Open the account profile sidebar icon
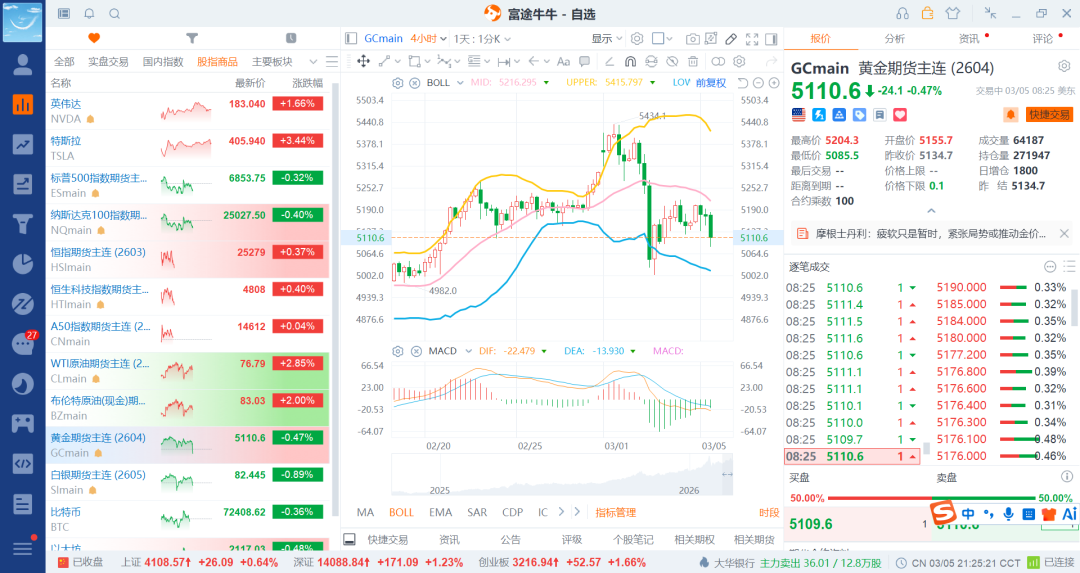The height and width of the screenshot is (573, 1080). point(23,65)
